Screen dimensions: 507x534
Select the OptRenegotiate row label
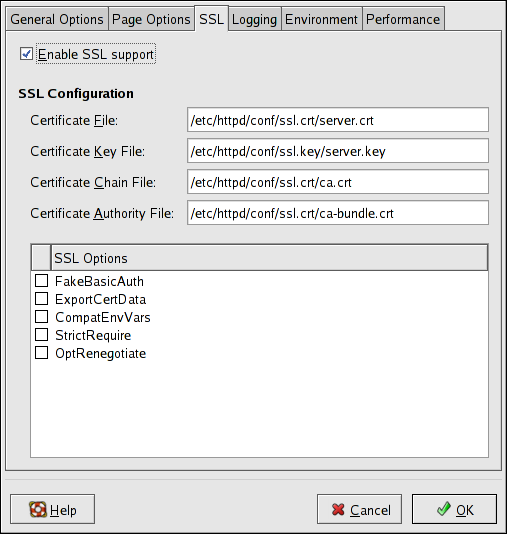(x=101, y=354)
